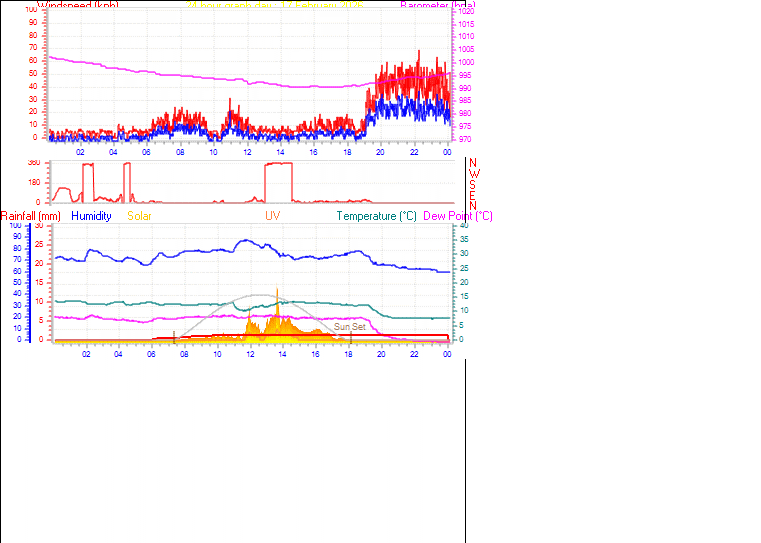Select the 24 hour graph title text

click(275, 5)
